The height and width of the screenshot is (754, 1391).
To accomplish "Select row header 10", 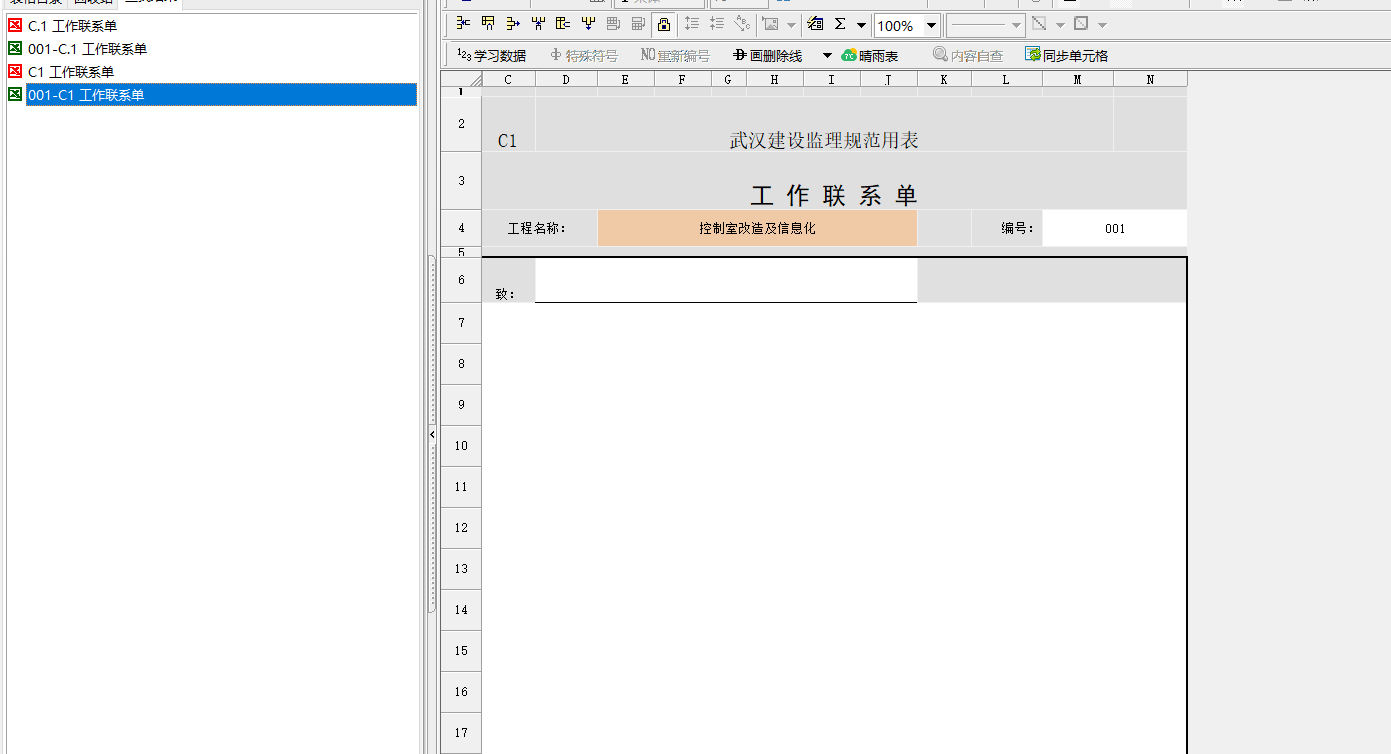I will [x=461, y=446].
